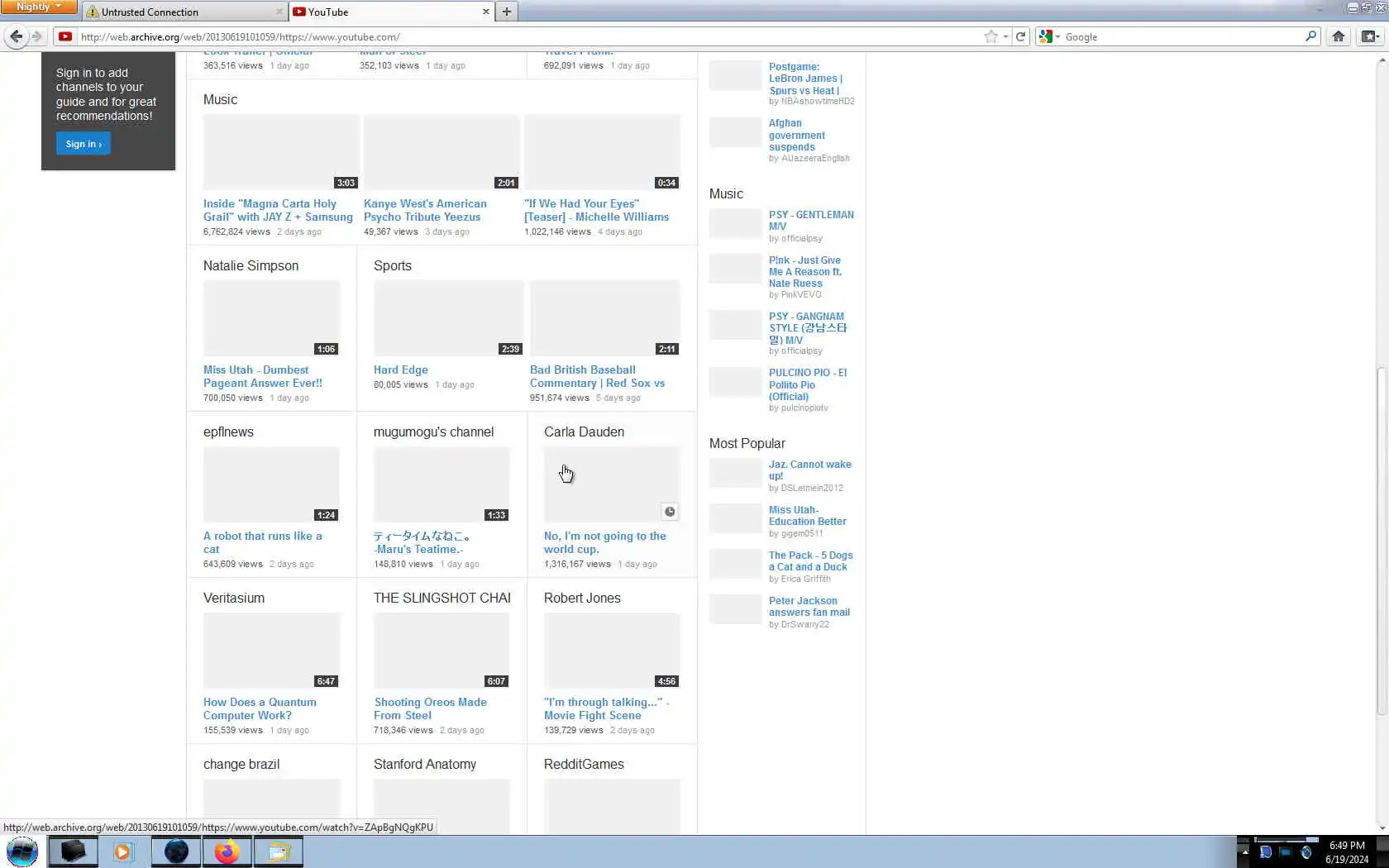Viewport: 1389px width, 868px height.
Task: Open the Stanford Anatomy channel heading
Action: [425, 764]
